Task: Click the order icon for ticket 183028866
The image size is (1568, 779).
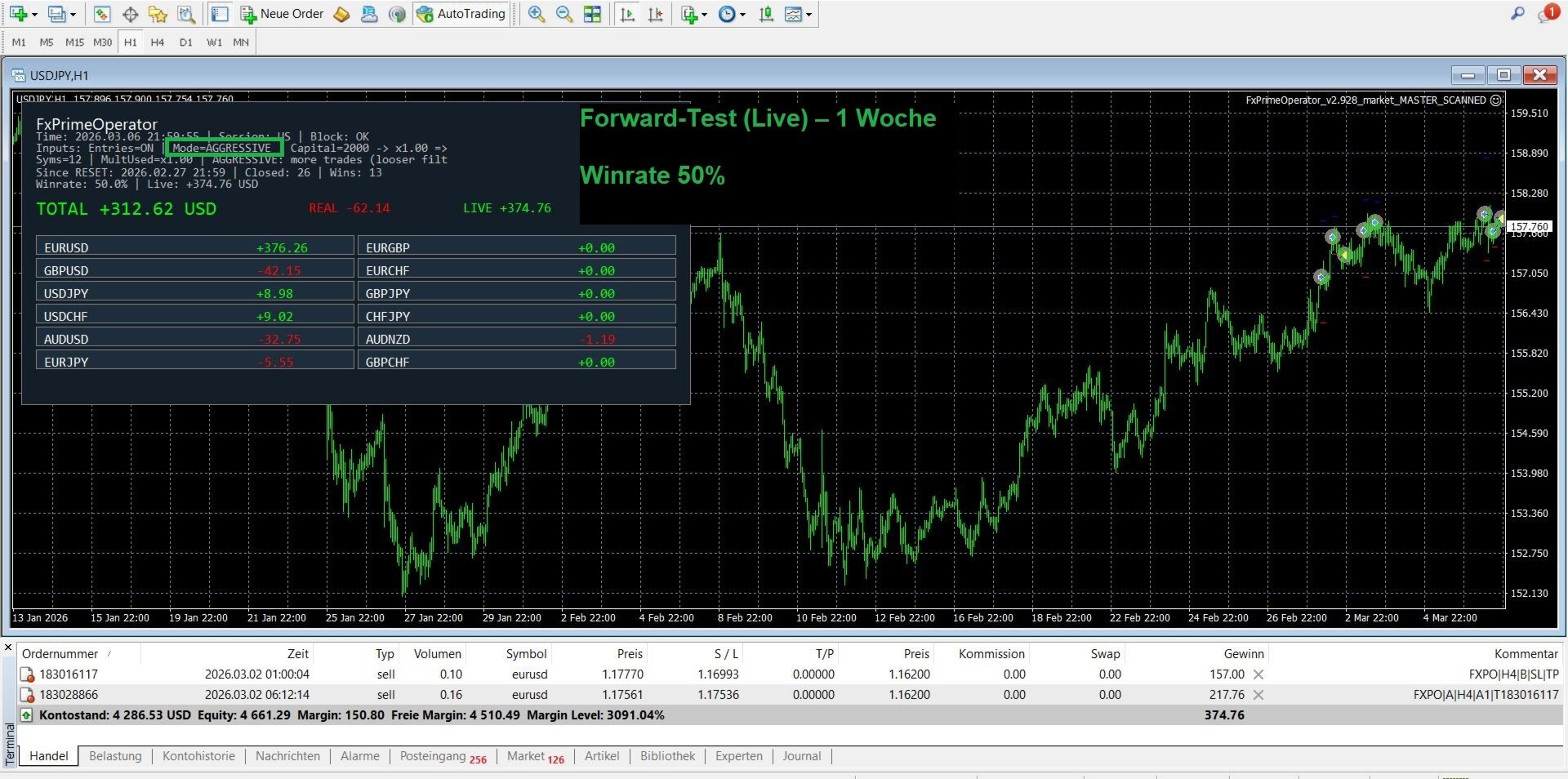Action: [27, 695]
